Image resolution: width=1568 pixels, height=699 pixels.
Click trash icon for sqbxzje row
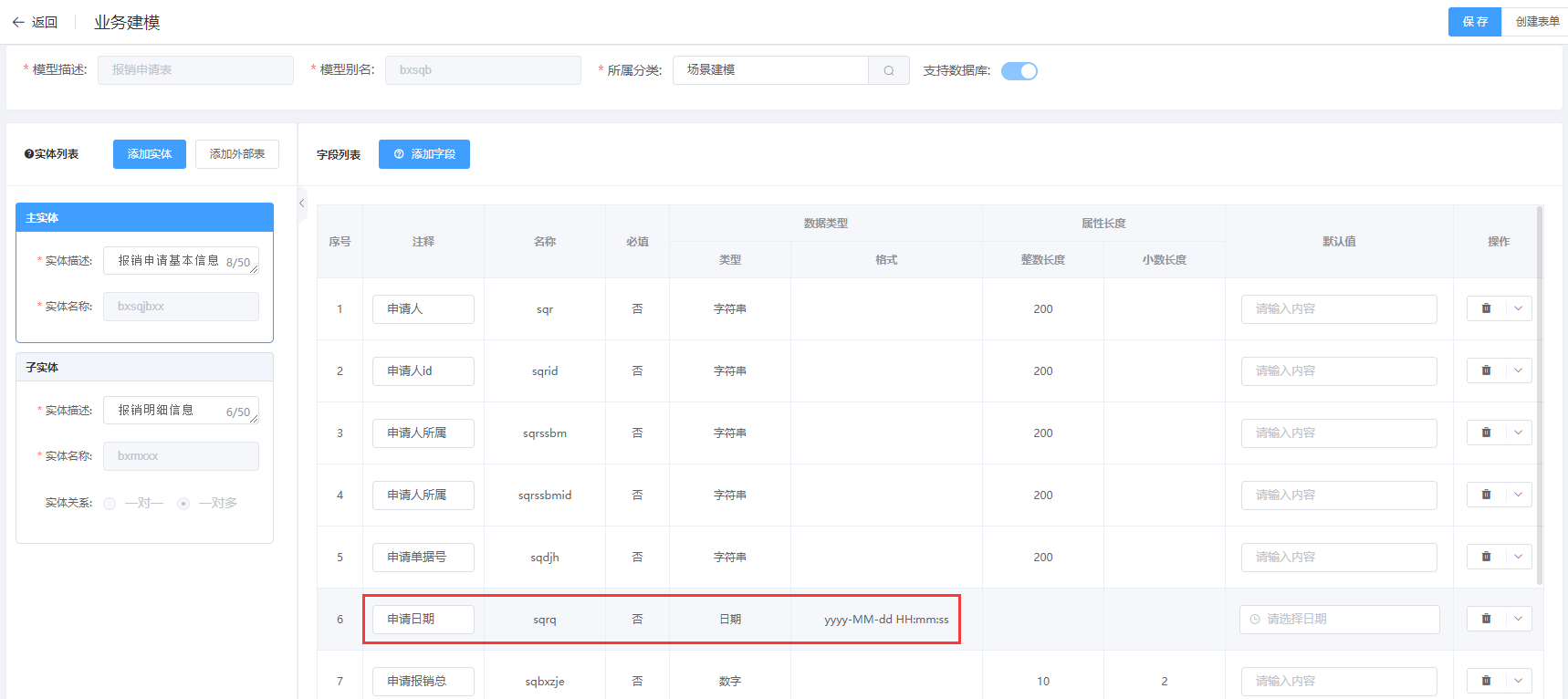tap(1486, 681)
